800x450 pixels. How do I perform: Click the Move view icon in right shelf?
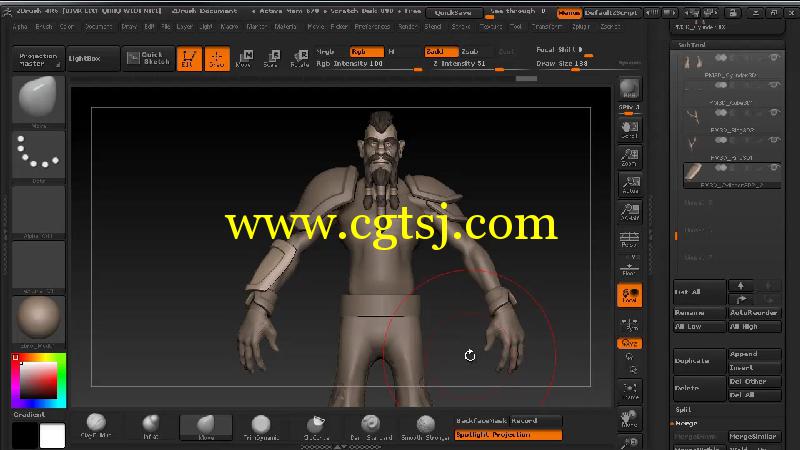(x=630, y=419)
